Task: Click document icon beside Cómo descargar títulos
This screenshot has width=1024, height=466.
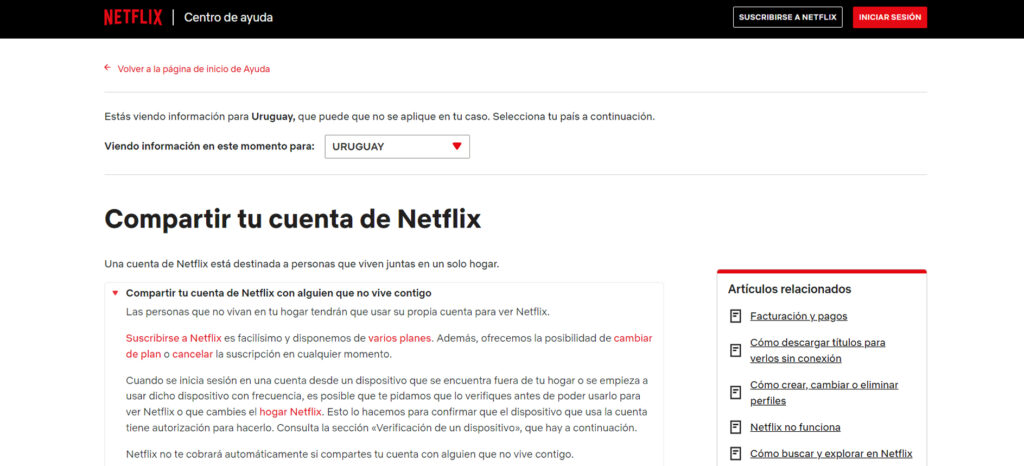Action: tap(736, 350)
